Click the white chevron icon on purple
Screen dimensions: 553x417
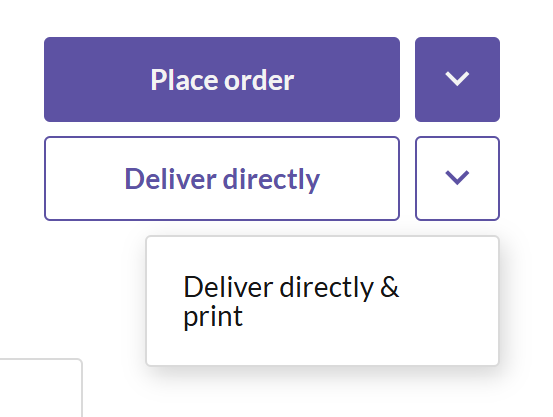pos(457,79)
